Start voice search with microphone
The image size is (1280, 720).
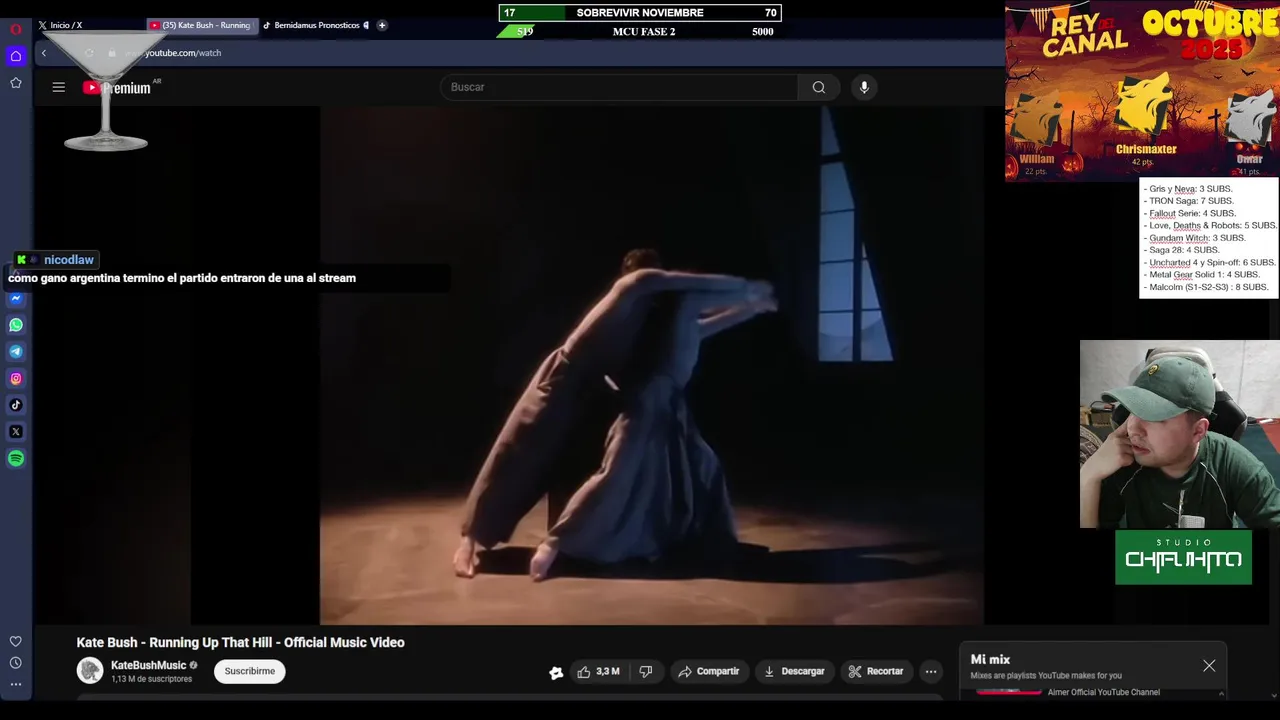pos(865,87)
